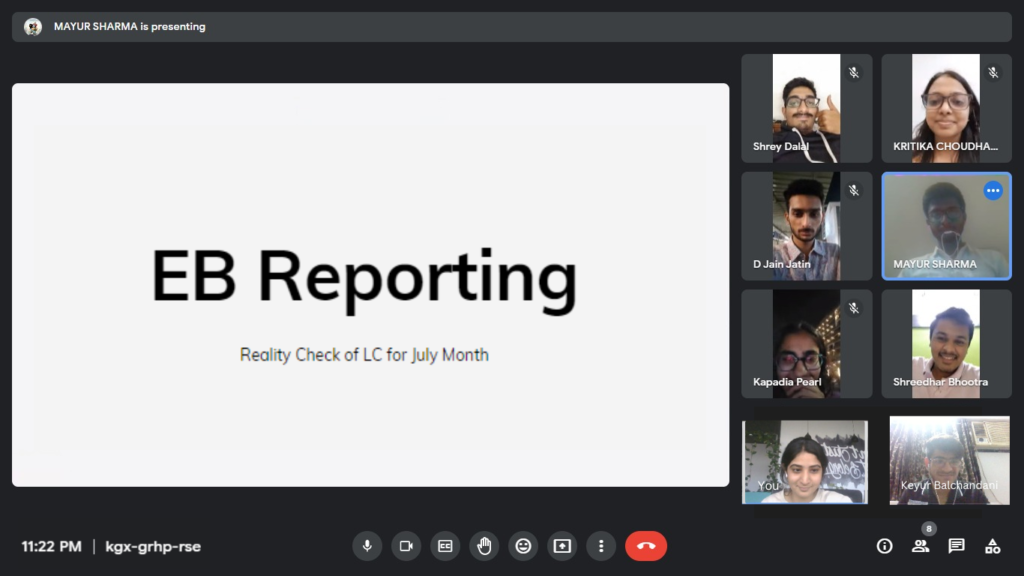Click D Jain Jatin's video tile

click(x=806, y=226)
